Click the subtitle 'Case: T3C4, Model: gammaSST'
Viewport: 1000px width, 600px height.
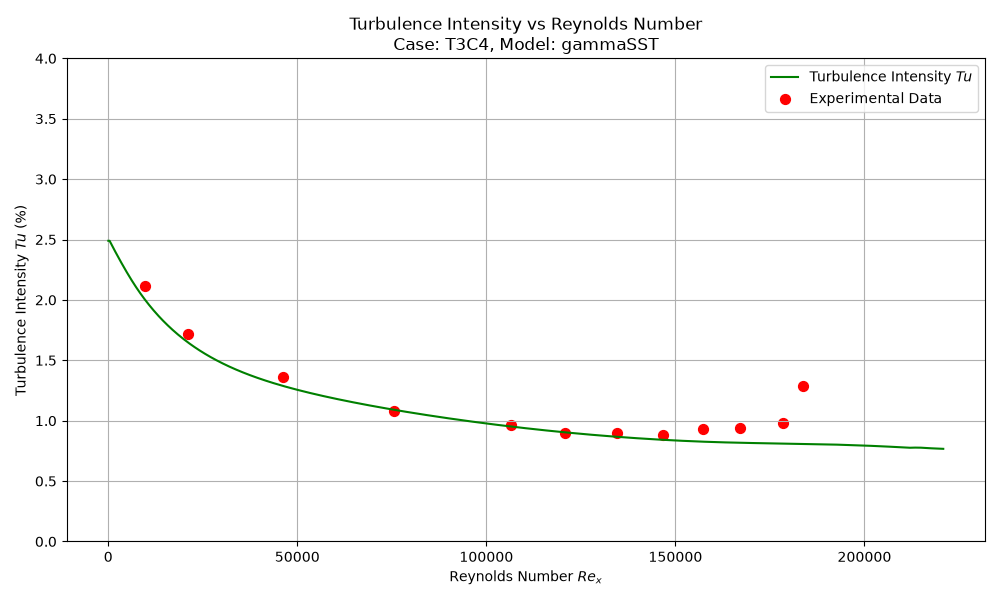coord(526,45)
